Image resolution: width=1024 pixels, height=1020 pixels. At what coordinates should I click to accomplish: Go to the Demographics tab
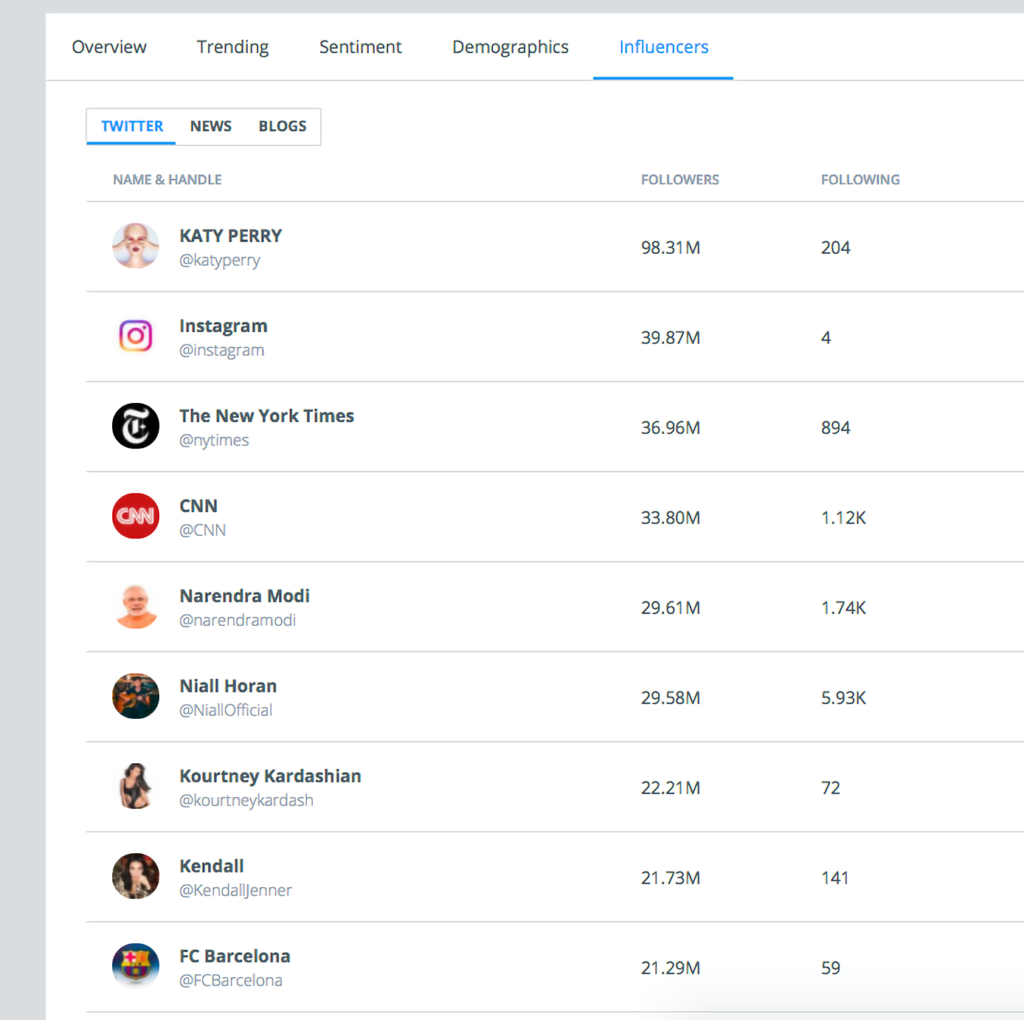tap(510, 47)
